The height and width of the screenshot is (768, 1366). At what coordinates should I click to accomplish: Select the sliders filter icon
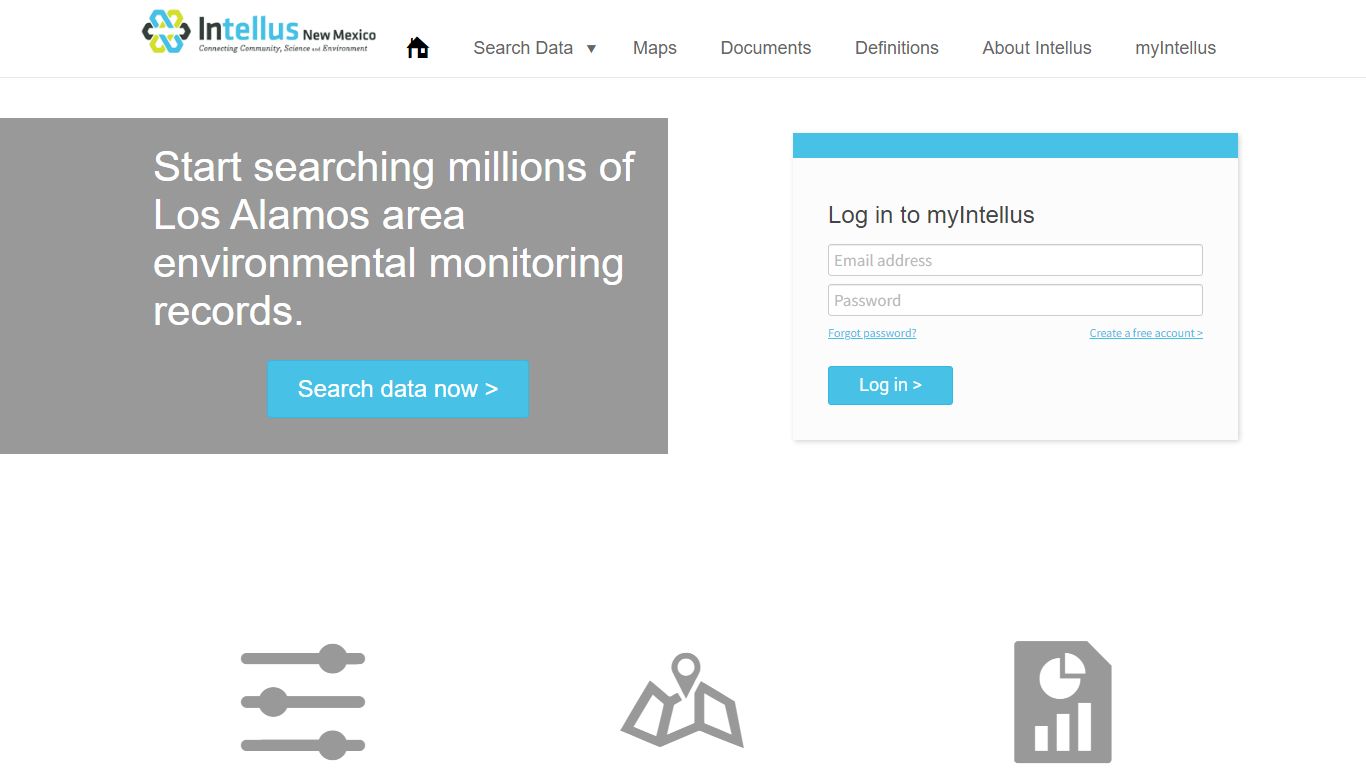[x=303, y=700]
